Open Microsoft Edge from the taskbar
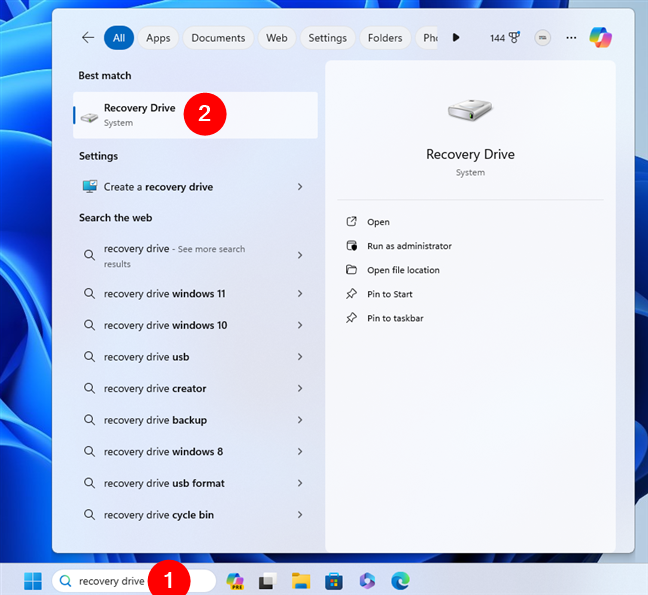Viewport: 648px width, 595px height. pos(400,581)
